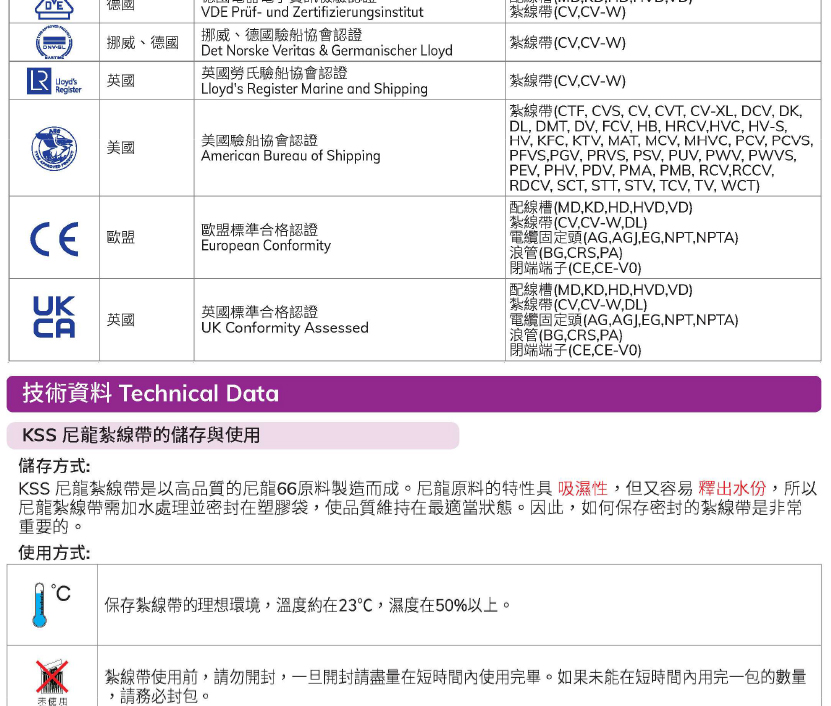The image size is (831, 706).
Task: Click the country cell "歐盟"
Action: [x=121, y=237]
